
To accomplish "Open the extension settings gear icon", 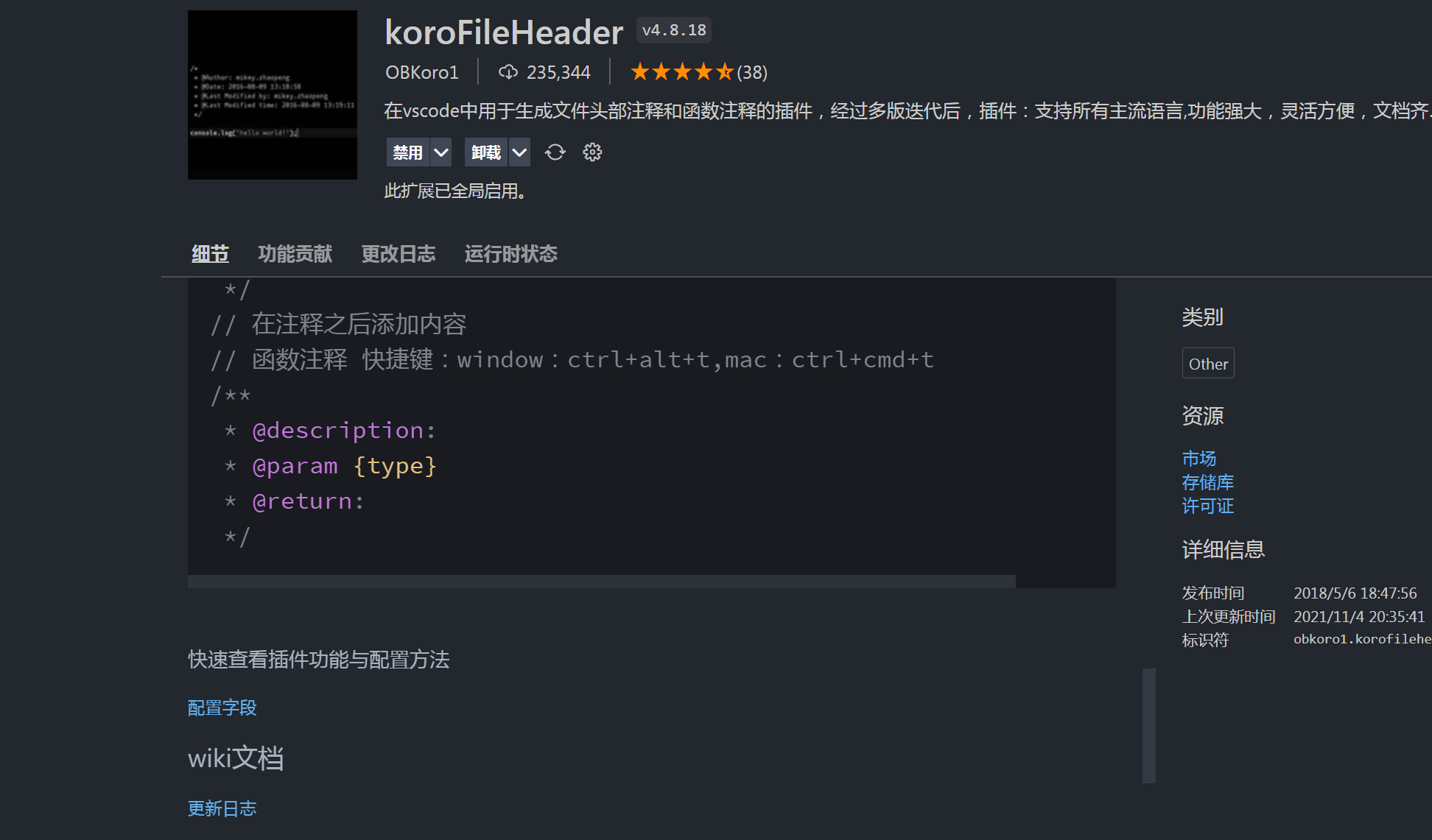I will click(592, 152).
